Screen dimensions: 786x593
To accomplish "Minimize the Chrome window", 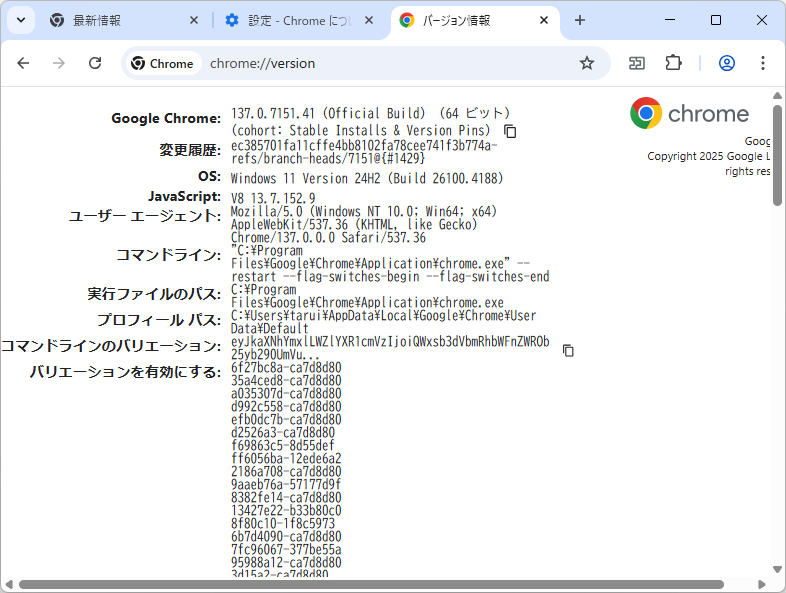I will tap(670, 20).
